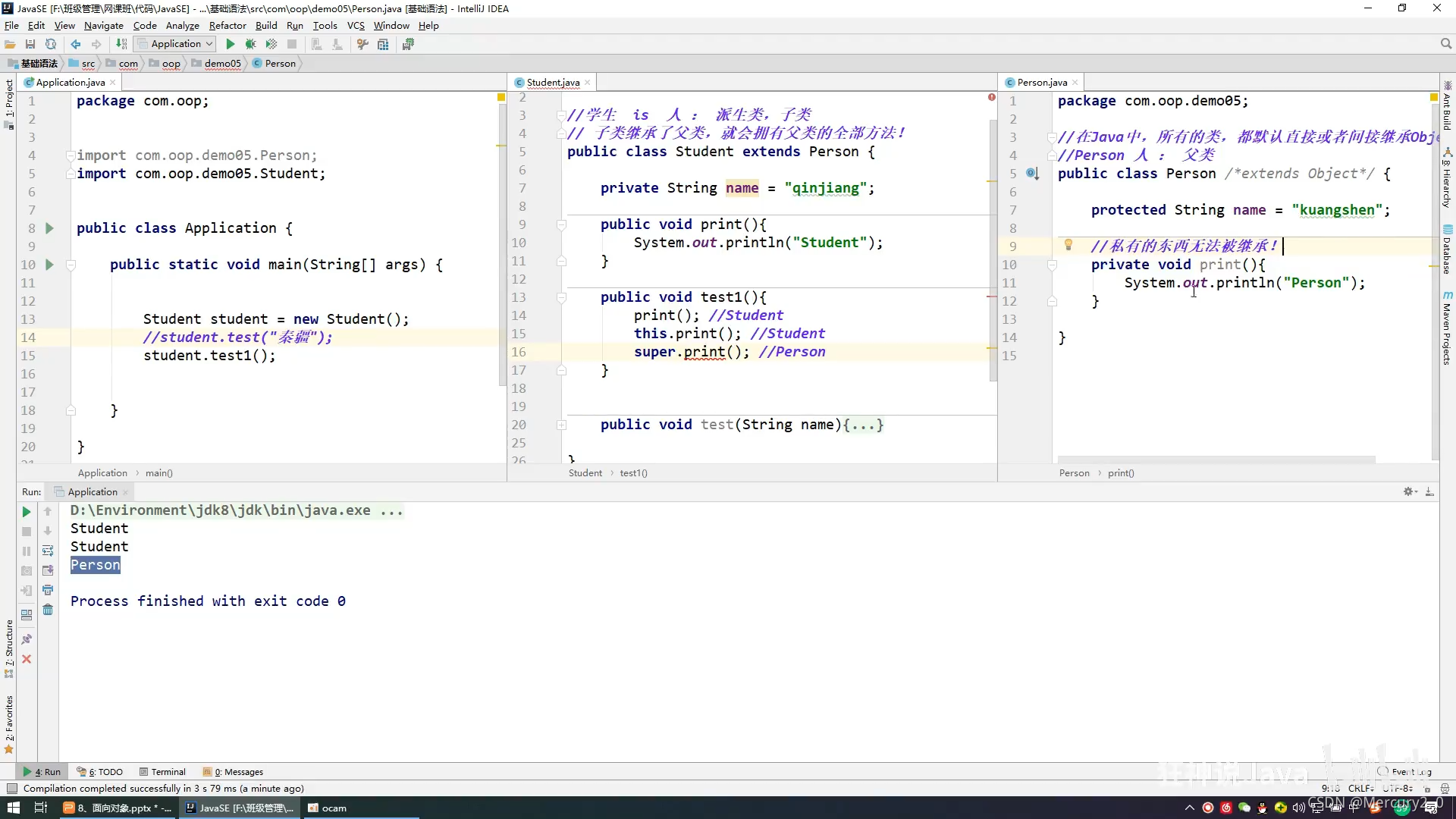Click the red error indicator in Student.java
The width and height of the screenshot is (1456, 819).
pos(991,97)
